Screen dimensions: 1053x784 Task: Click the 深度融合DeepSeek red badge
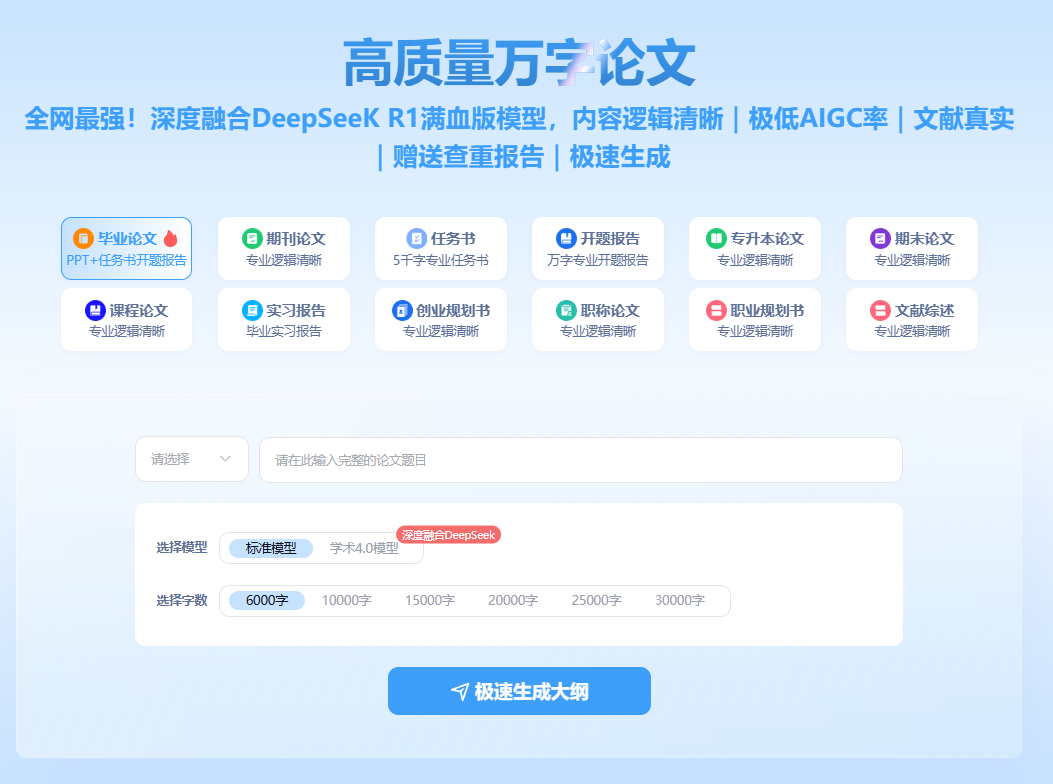448,535
